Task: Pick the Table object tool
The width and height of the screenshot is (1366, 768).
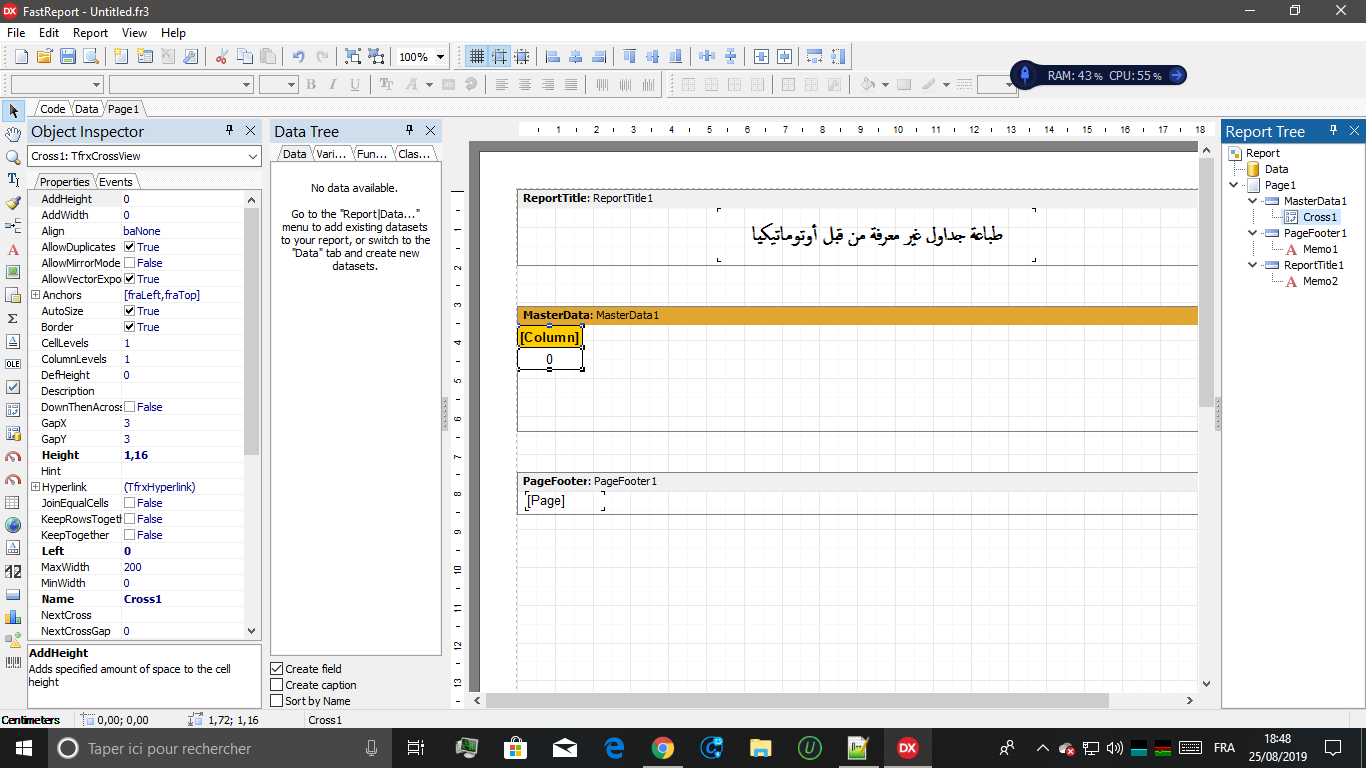Action: [x=13, y=502]
